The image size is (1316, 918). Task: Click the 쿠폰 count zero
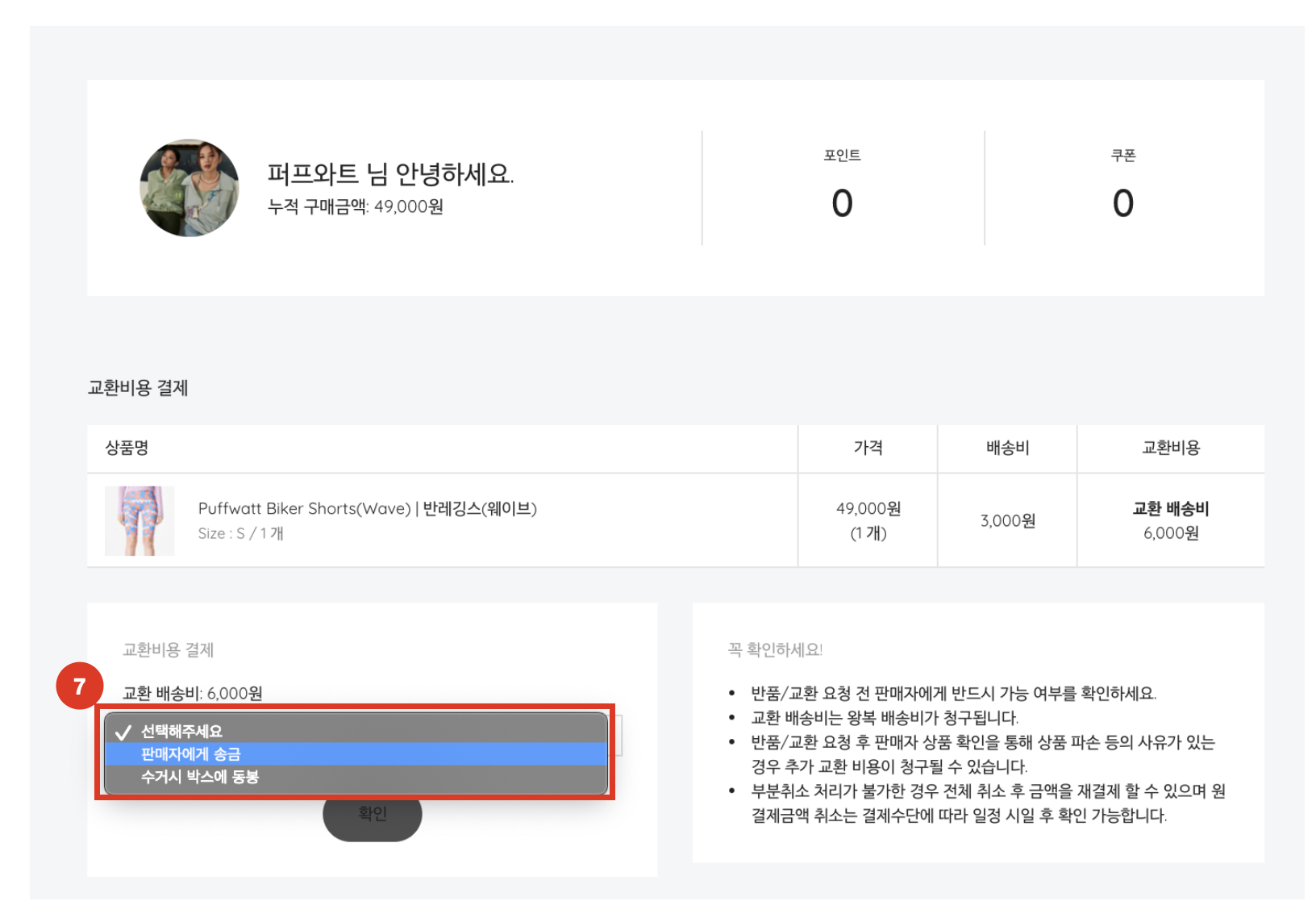pos(1123,203)
